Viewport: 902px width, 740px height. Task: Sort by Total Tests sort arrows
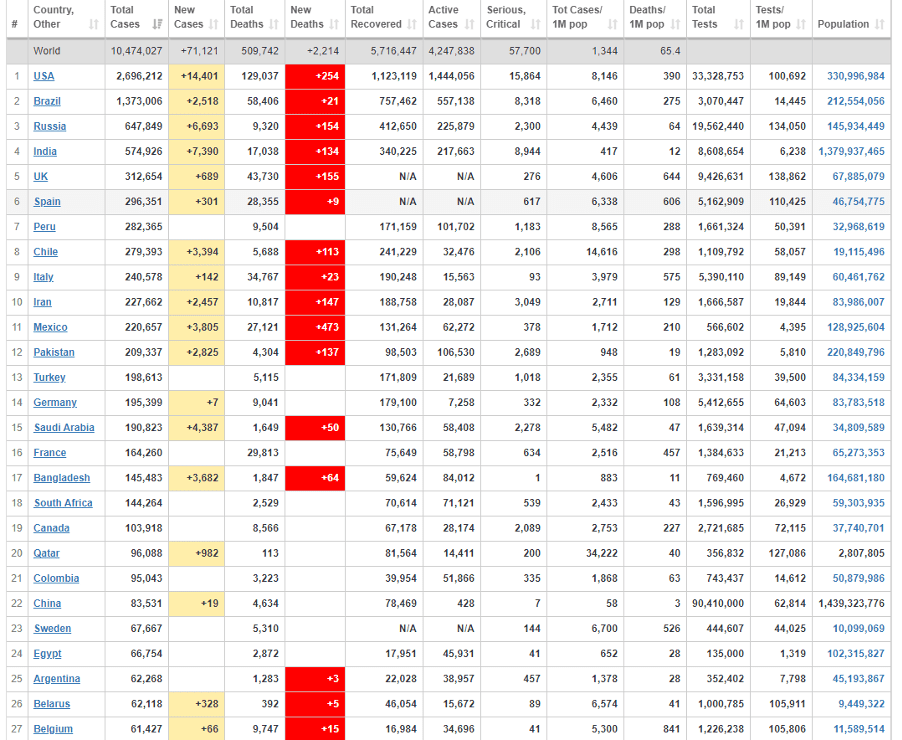(x=739, y=25)
